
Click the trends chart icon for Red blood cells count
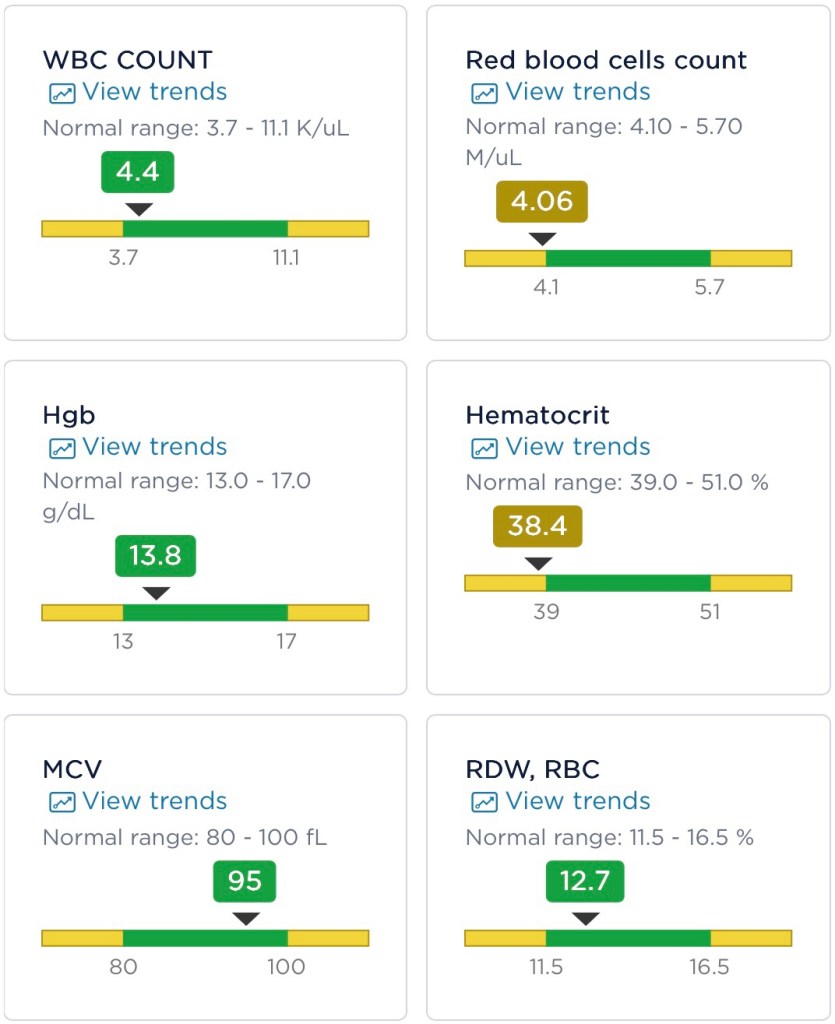485,93
